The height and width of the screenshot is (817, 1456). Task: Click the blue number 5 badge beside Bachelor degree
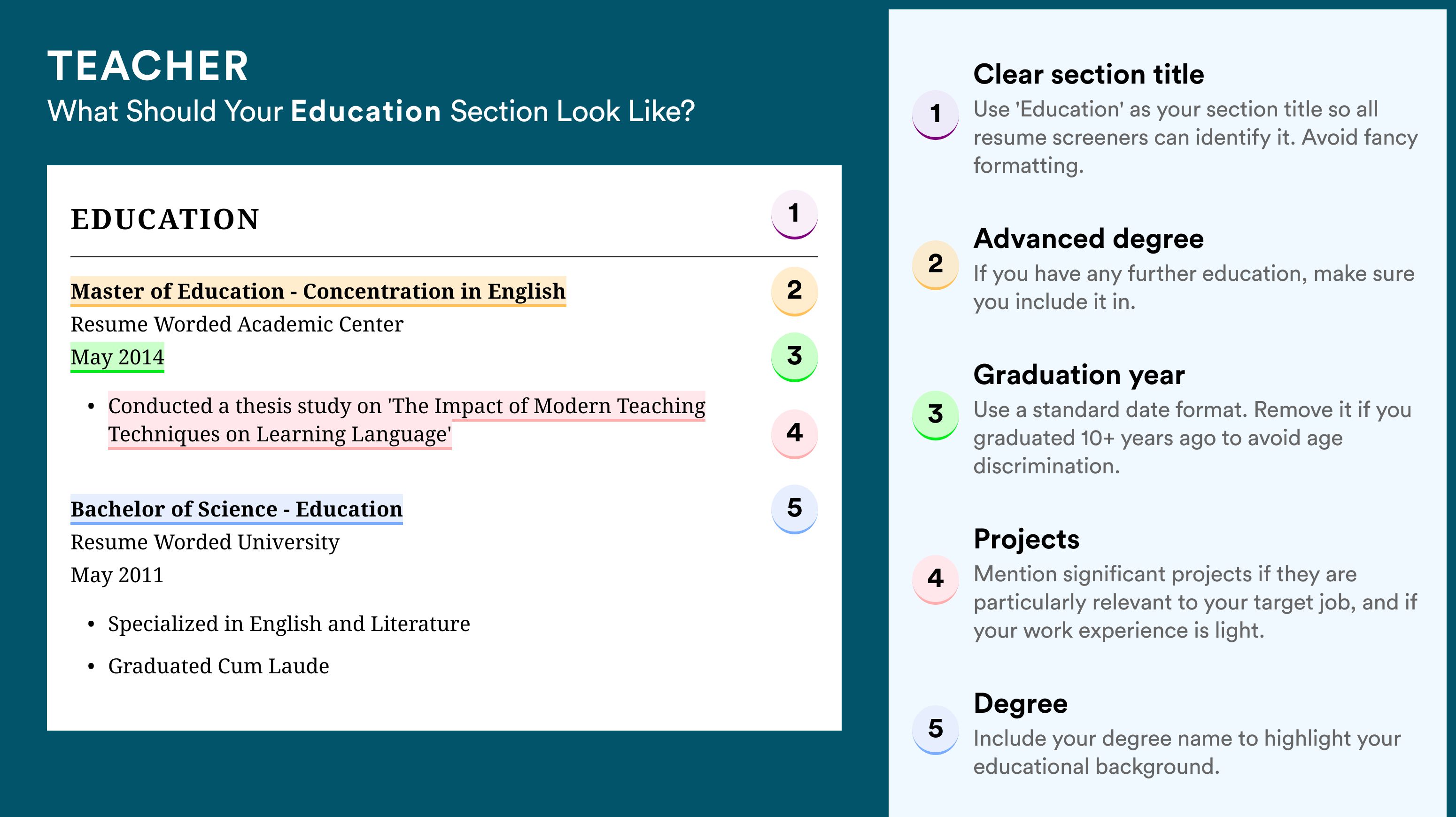coord(794,509)
